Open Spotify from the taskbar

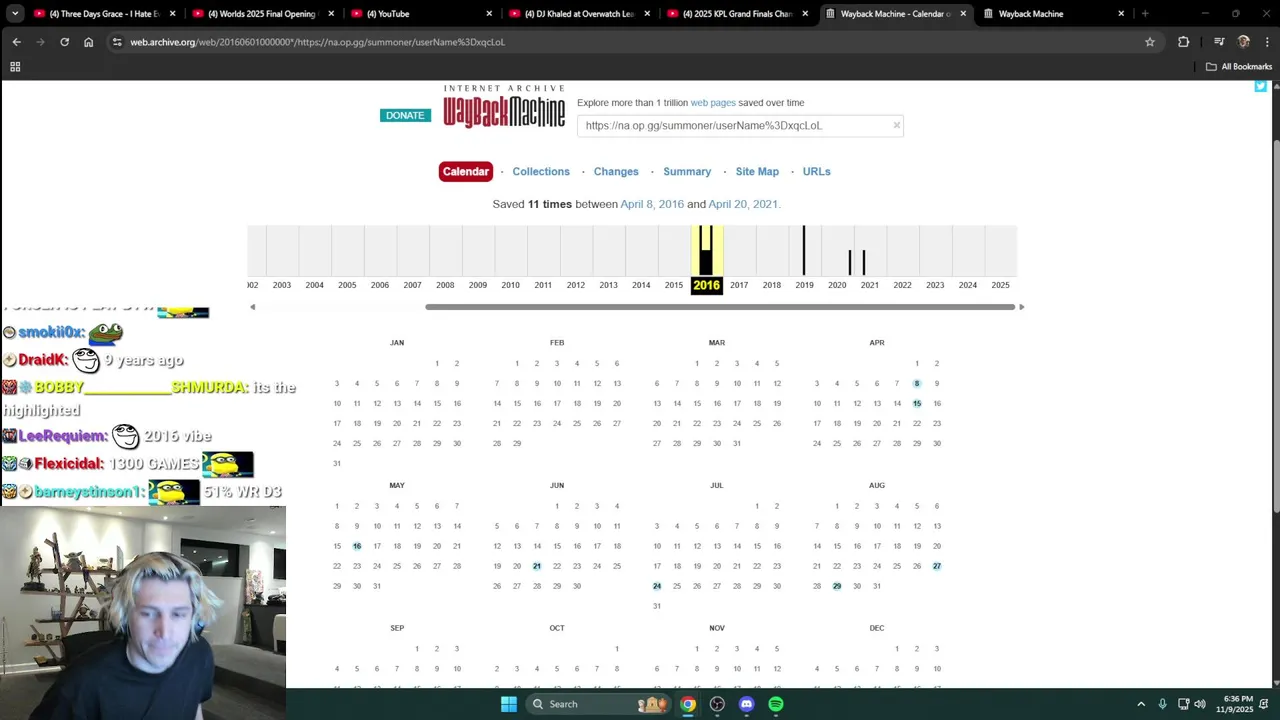776,704
